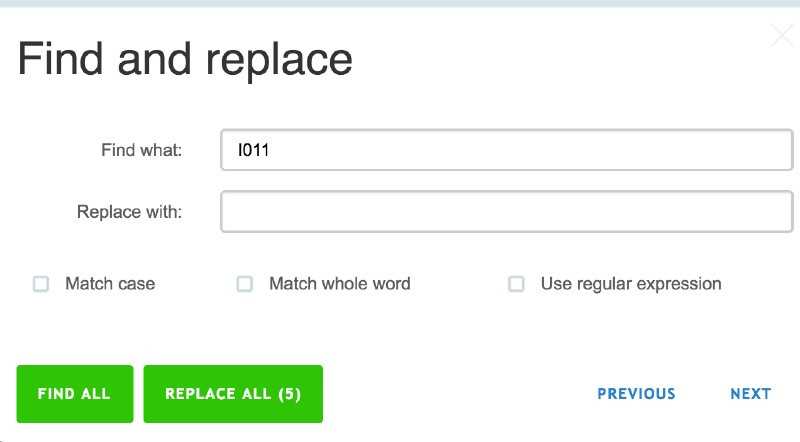Click the right end of the Find what box

(x=775, y=151)
